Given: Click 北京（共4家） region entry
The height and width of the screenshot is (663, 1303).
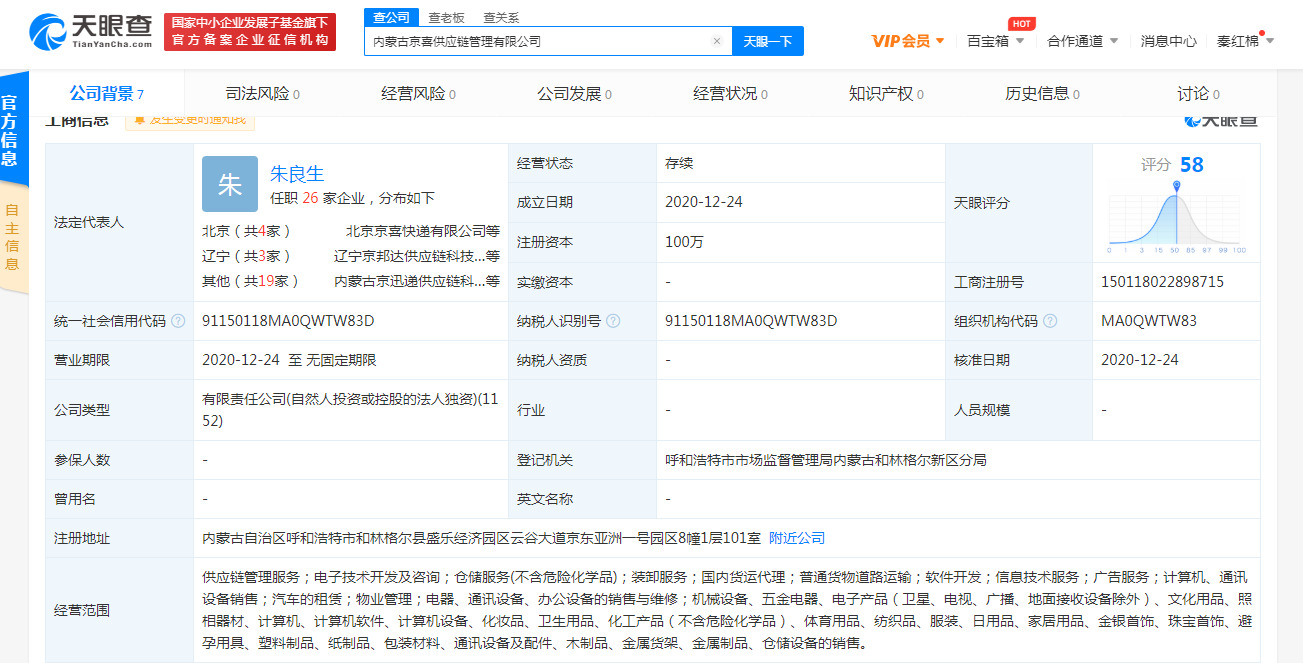Looking at the screenshot, I should point(246,231).
